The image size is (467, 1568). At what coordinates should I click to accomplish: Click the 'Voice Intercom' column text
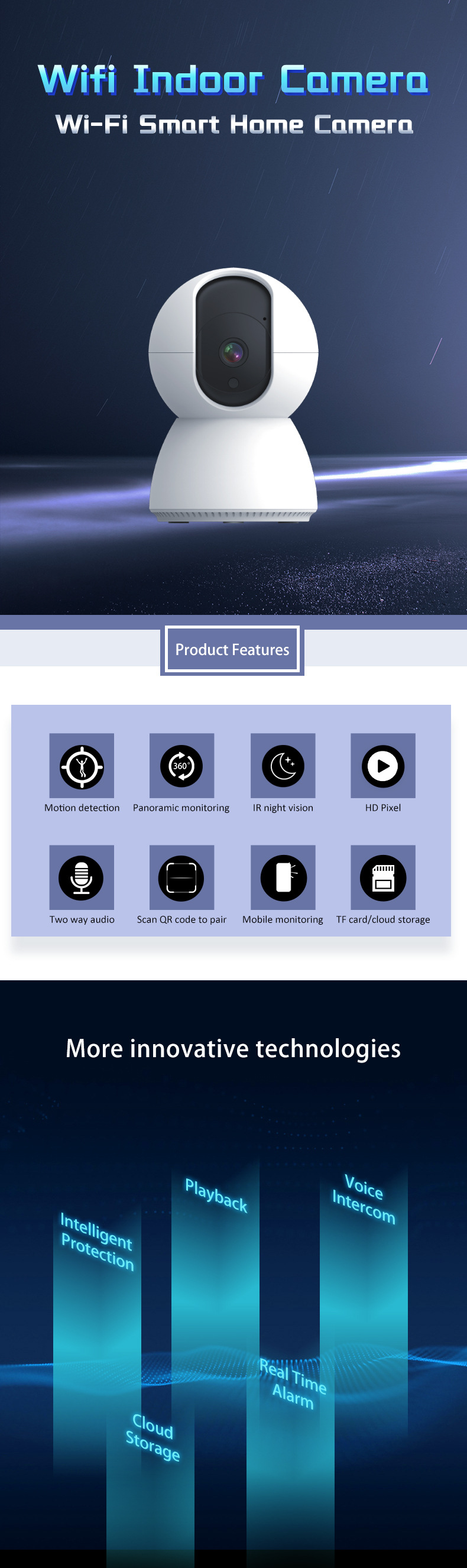(x=364, y=1199)
